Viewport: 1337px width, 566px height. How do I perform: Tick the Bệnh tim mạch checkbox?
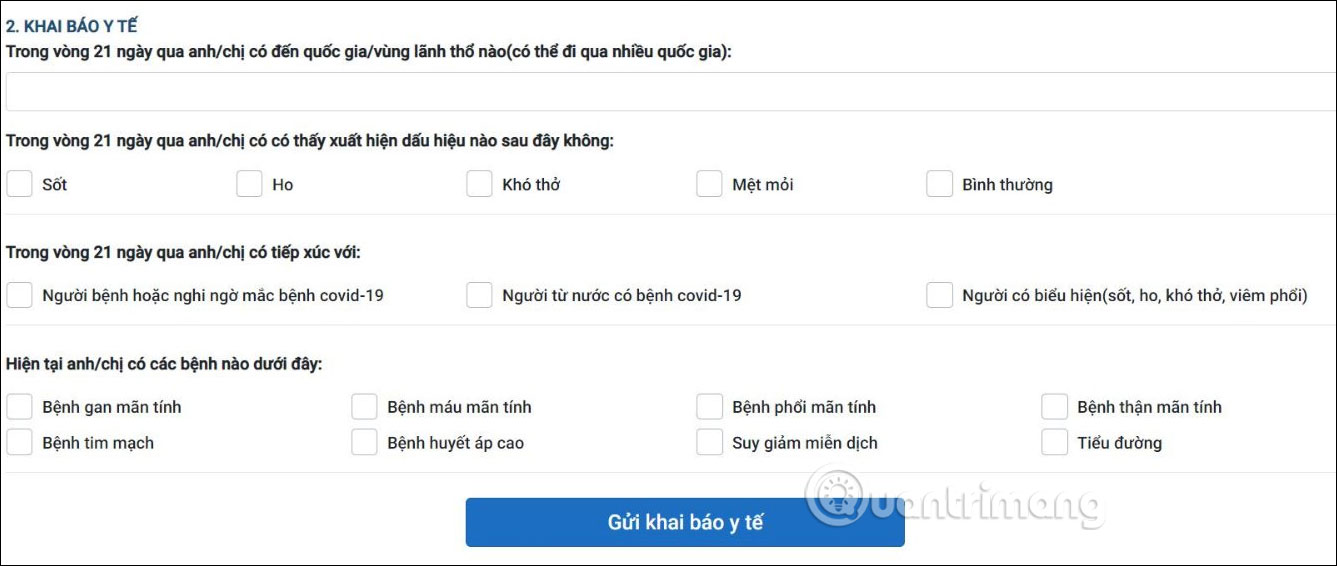[19, 442]
